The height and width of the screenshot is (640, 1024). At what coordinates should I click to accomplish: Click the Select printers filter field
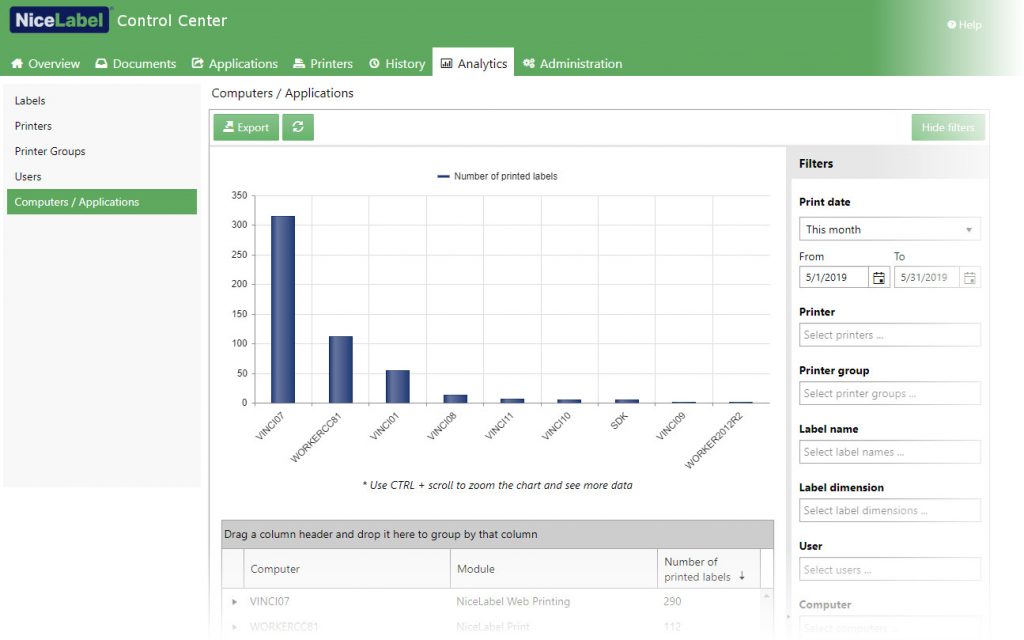pos(888,334)
